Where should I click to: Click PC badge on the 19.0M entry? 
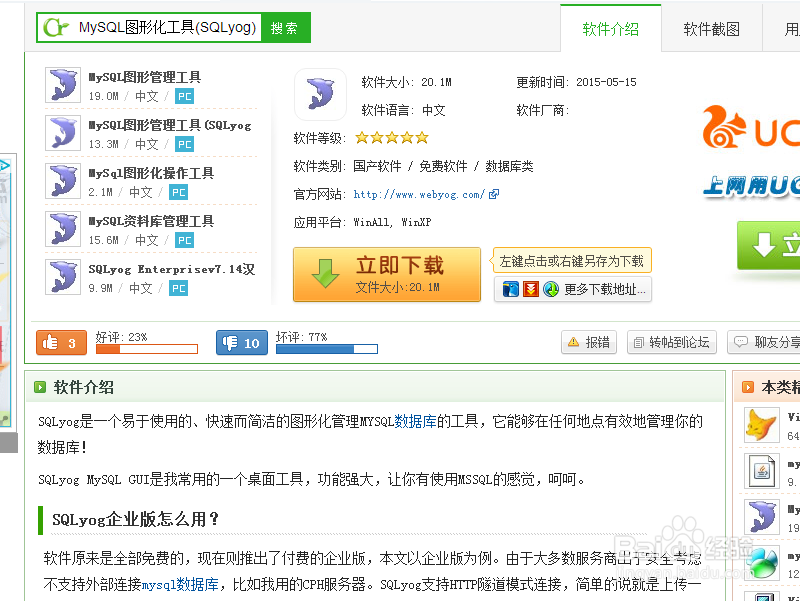(184, 96)
